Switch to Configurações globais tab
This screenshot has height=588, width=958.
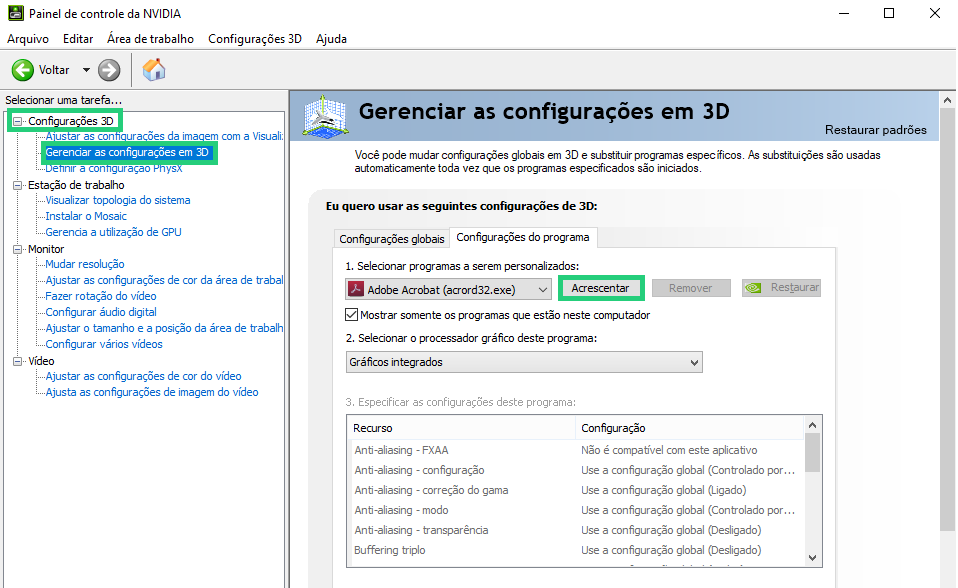point(391,239)
